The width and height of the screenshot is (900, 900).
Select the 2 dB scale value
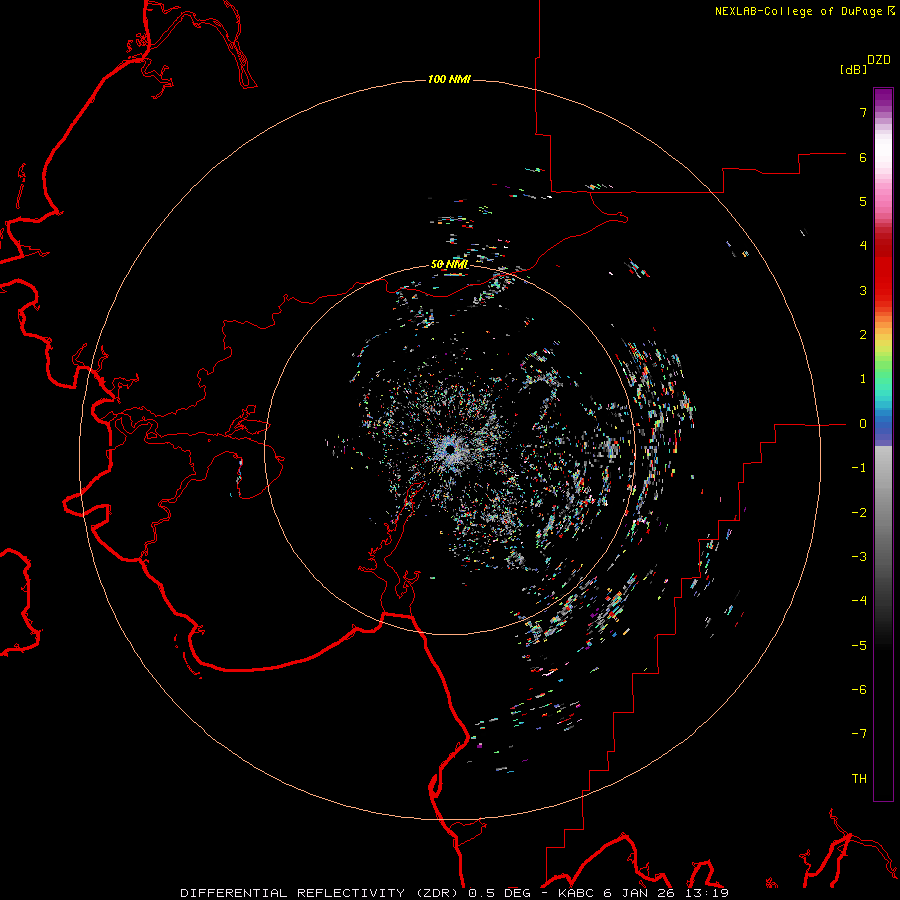pyautogui.click(x=863, y=335)
